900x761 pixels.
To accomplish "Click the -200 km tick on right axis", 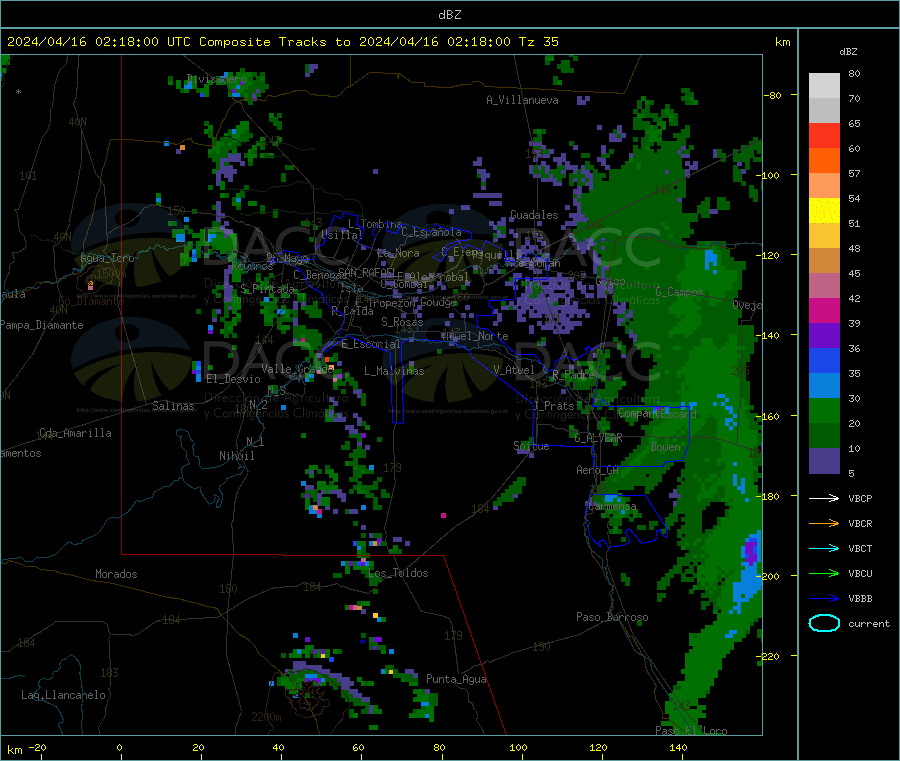I will [x=770, y=576].
